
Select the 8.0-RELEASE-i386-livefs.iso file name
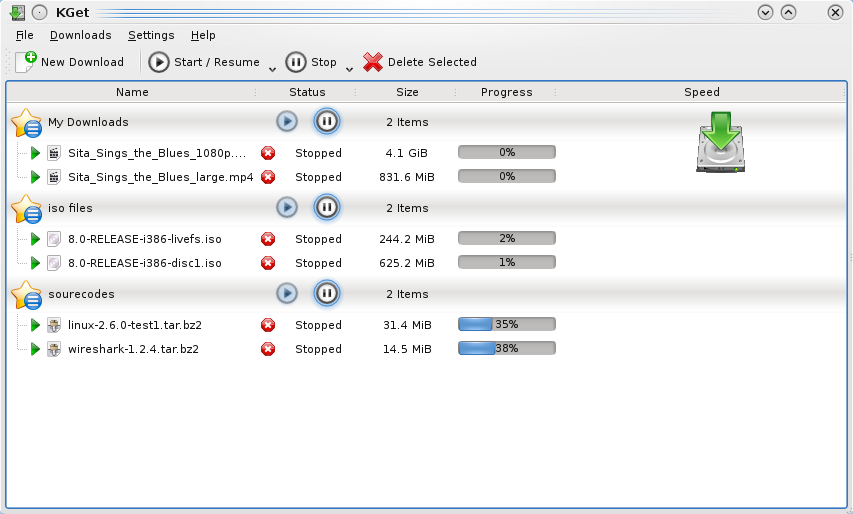(x=145, y=239)
